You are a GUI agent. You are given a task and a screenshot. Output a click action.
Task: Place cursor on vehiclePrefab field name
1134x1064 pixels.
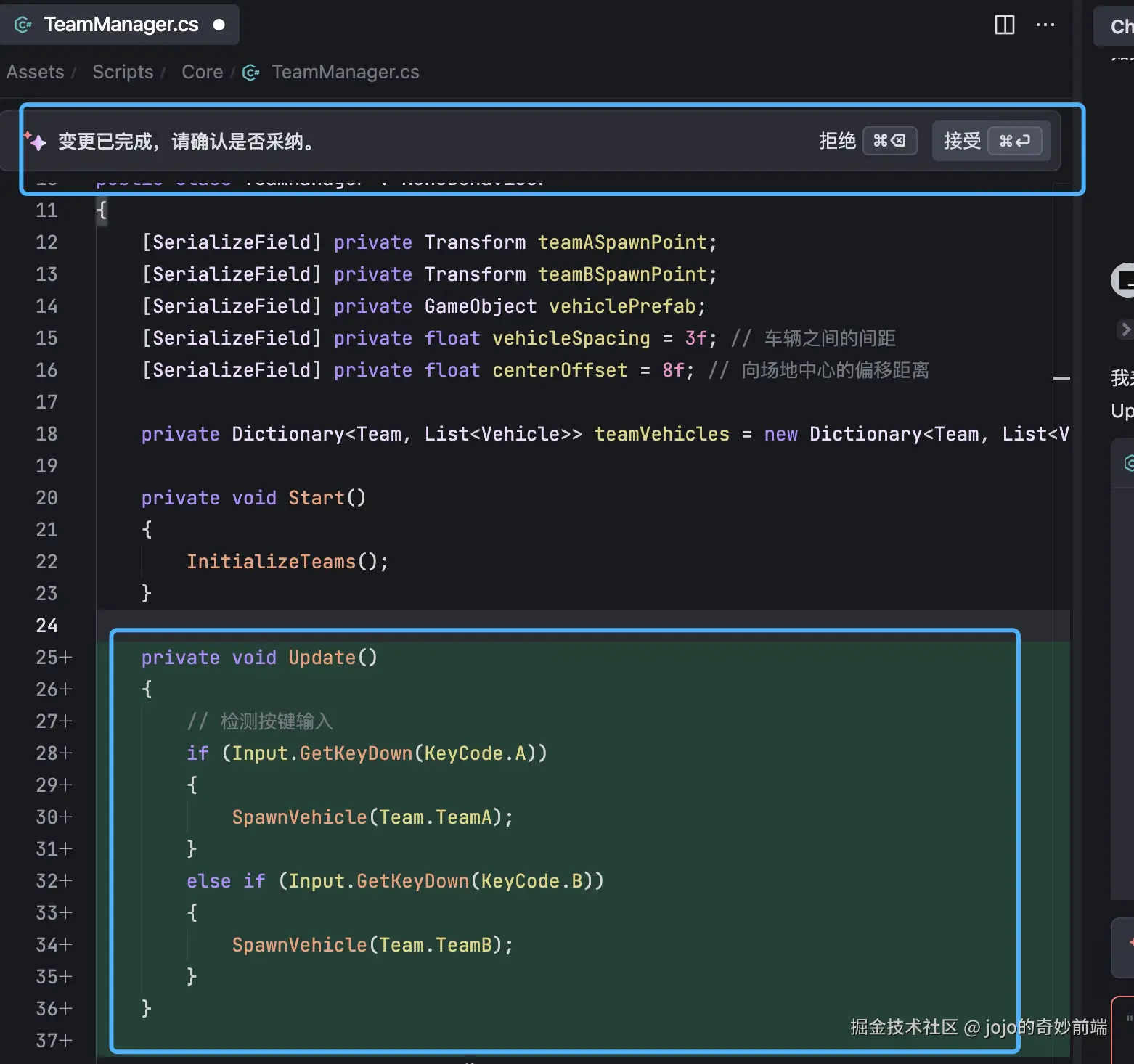click(x=622, y=306)
